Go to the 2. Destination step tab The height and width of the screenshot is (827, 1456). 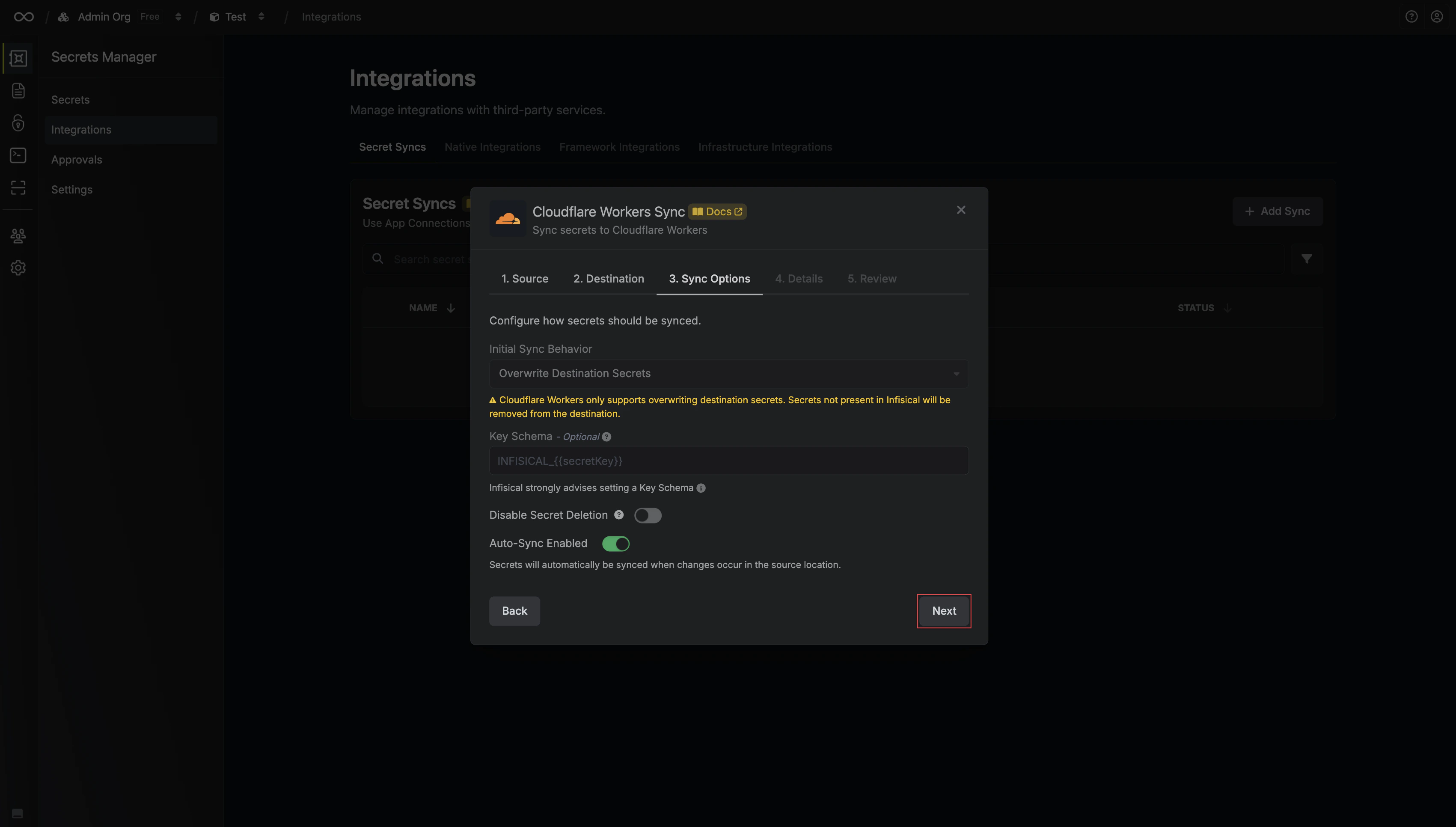point(608,279)
